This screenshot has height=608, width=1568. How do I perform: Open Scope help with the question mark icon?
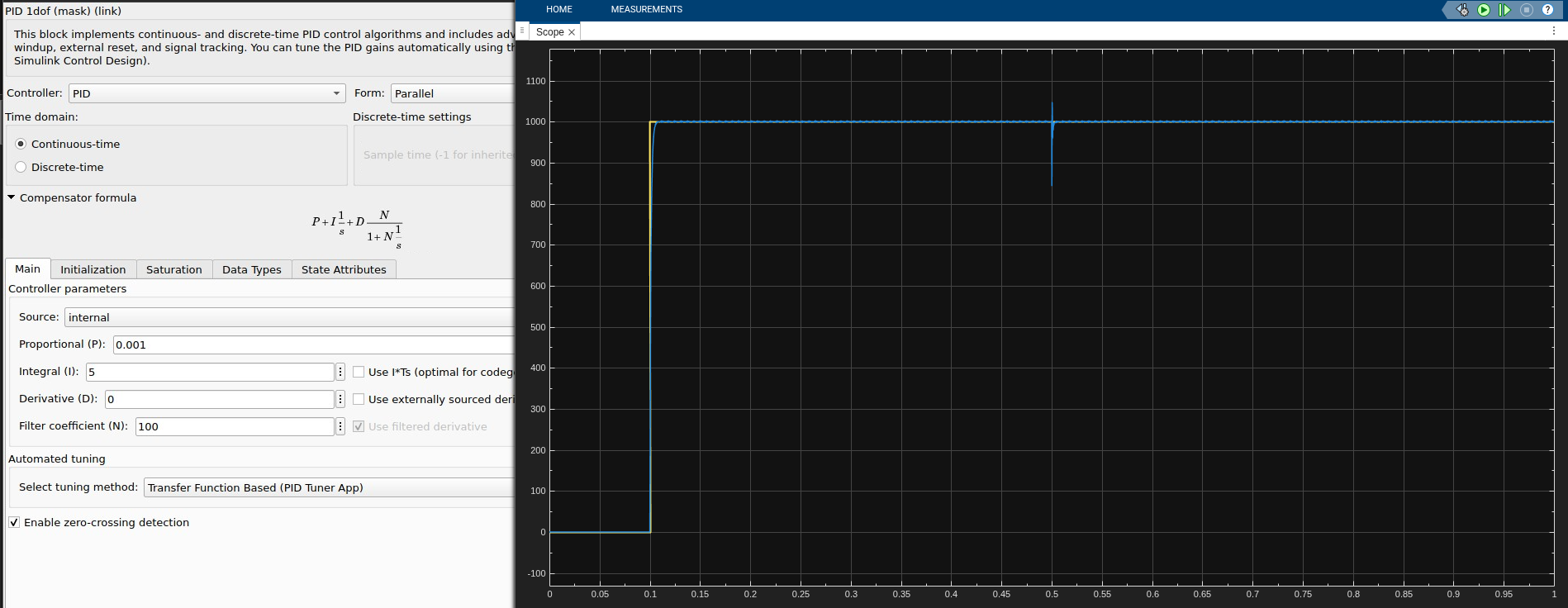(1547, 10)
